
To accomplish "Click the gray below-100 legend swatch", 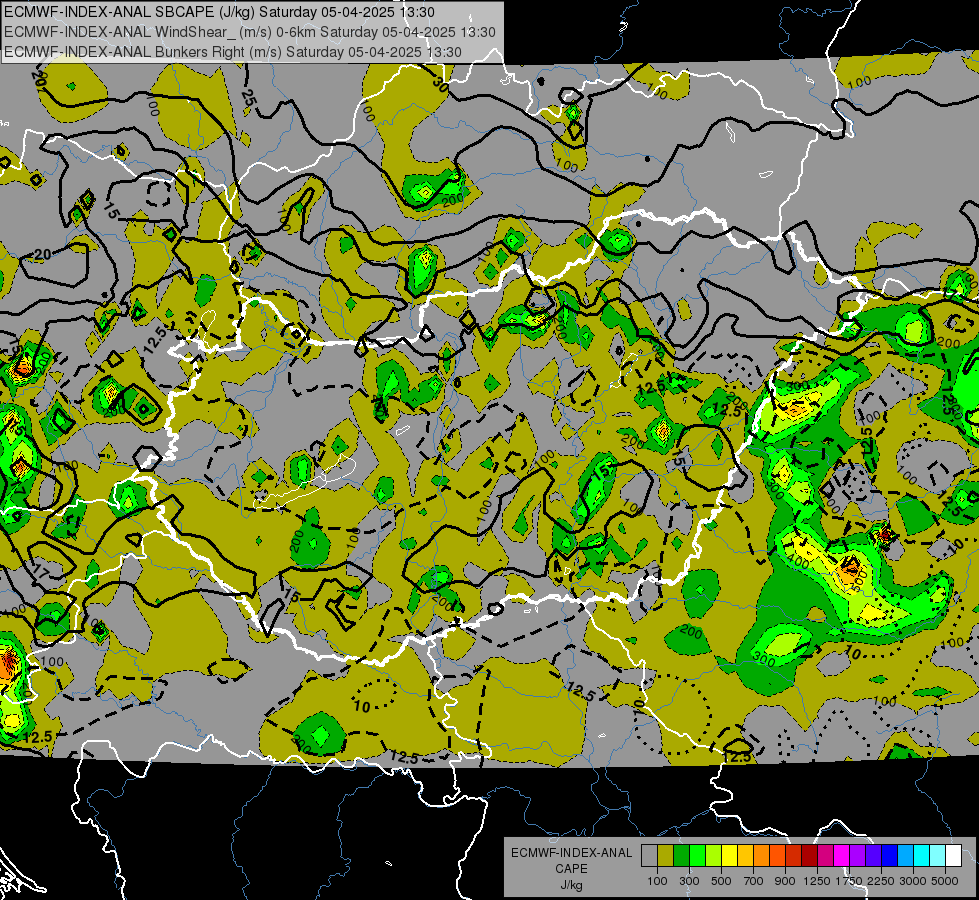I will (x=649, y=856).
